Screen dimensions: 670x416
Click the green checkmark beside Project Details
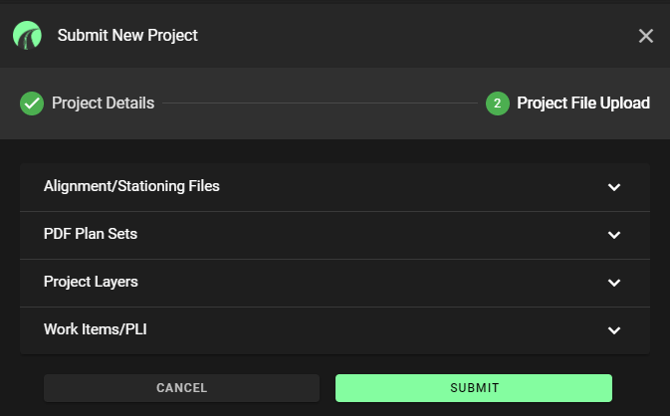(x=32, y=103)
